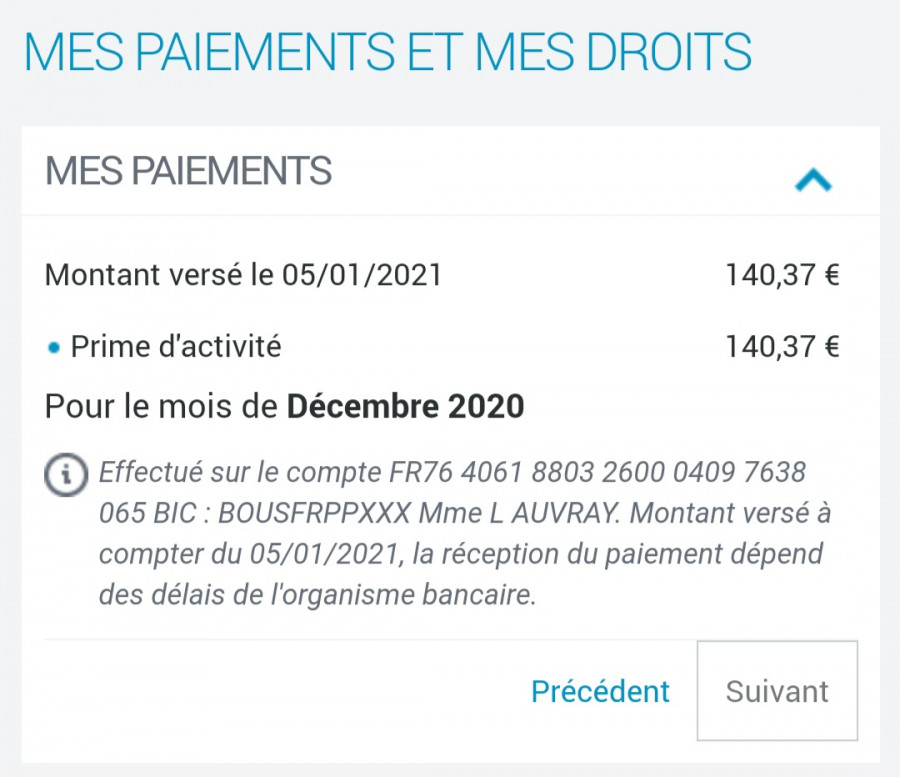Click the bold Décembre 2020 text

(x=405, y=406)
